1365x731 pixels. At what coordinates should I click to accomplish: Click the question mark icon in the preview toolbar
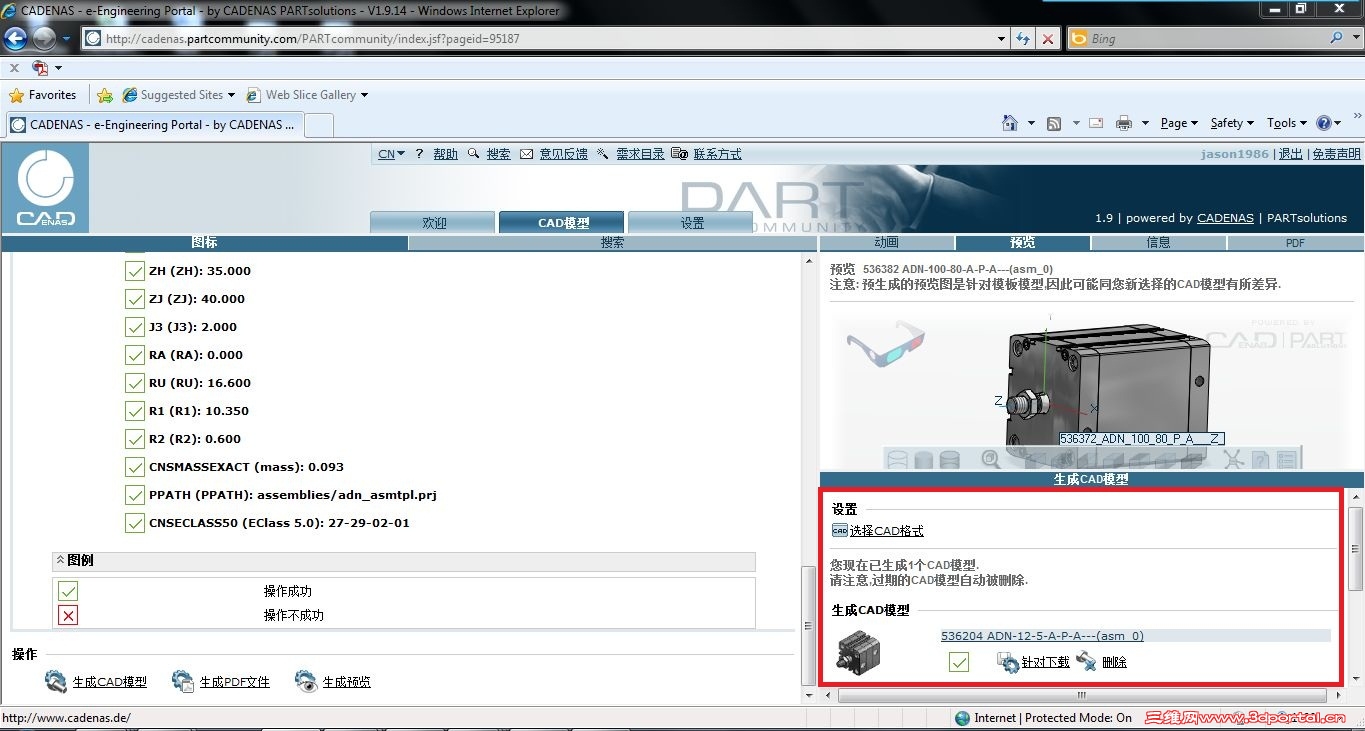[1260, 459]
